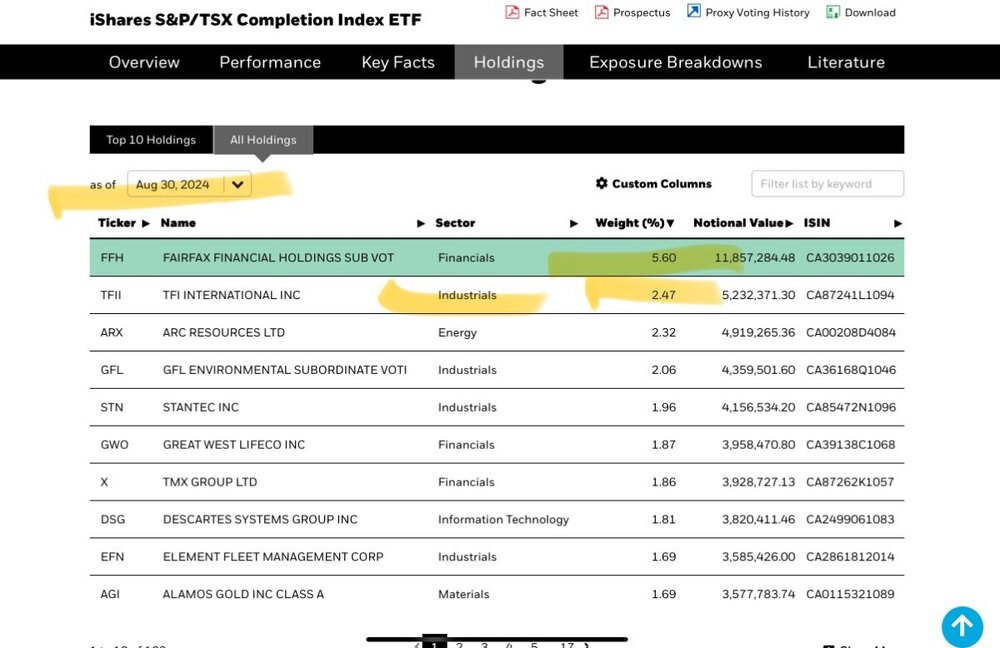The height and width of the screenshot is (648, 1000).
Task: Sort by the Ticker column arrow
Action: pos(146,223)
